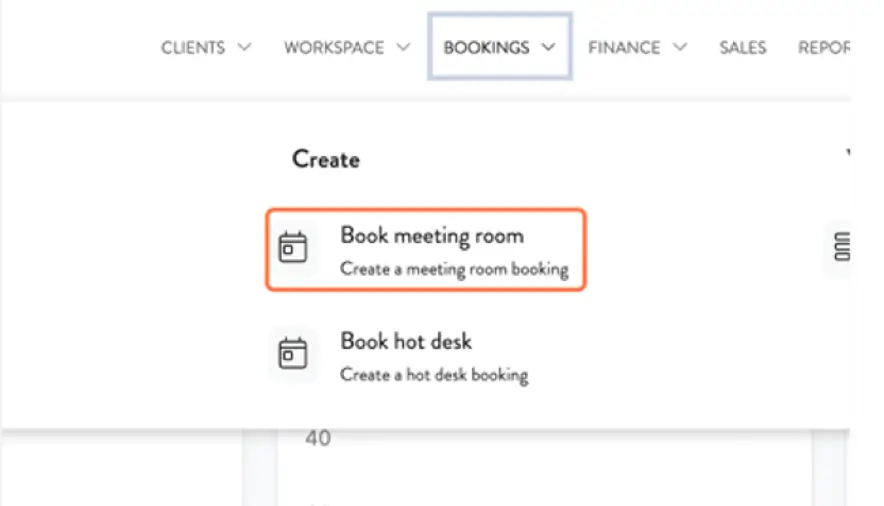Click 'Create a hot desk booking' description
Viewport: 884px width, 506px height.
tap(434, 375)
